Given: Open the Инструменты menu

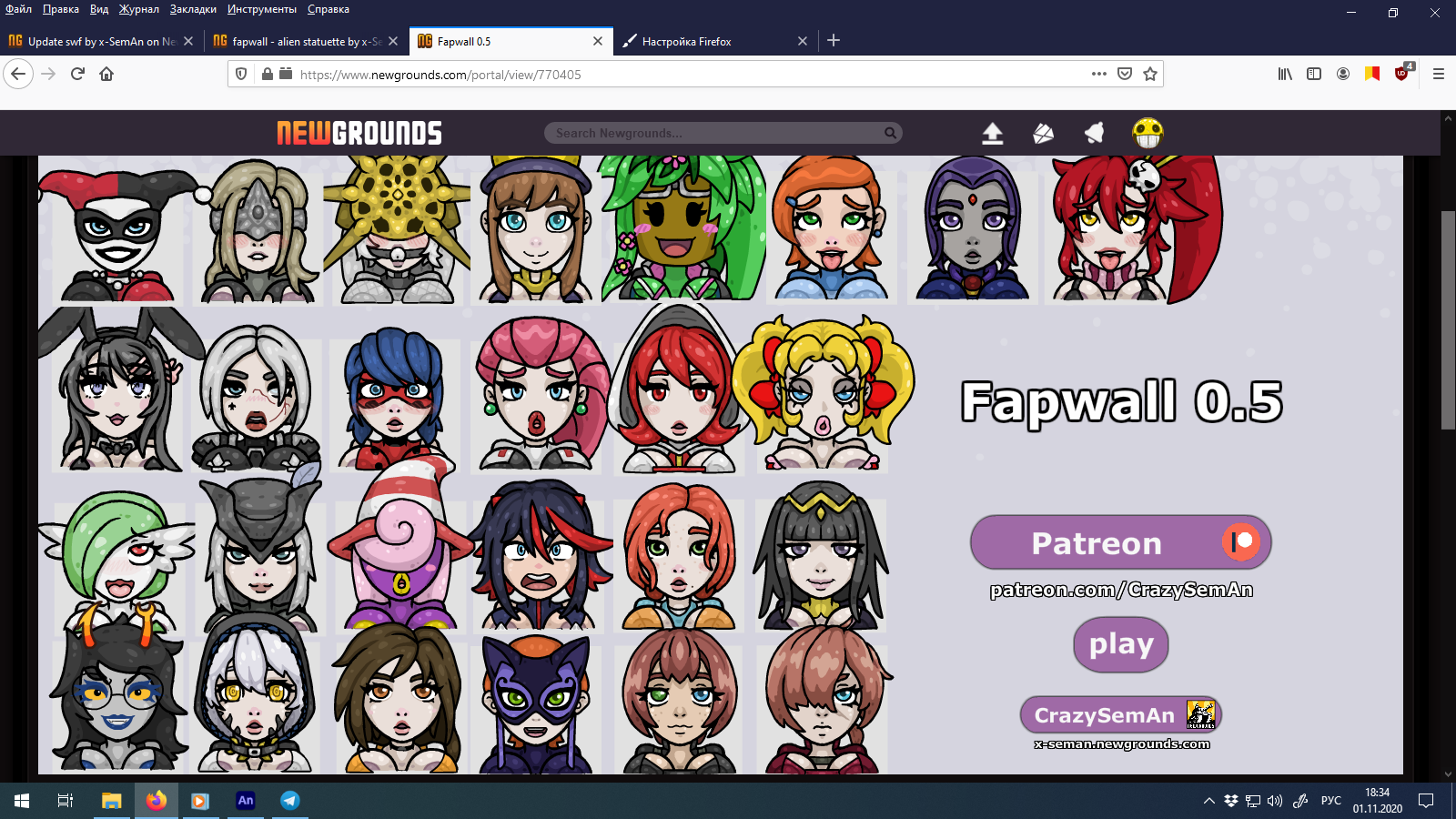Looking at the screenshot, I should (x=262, y=9).
